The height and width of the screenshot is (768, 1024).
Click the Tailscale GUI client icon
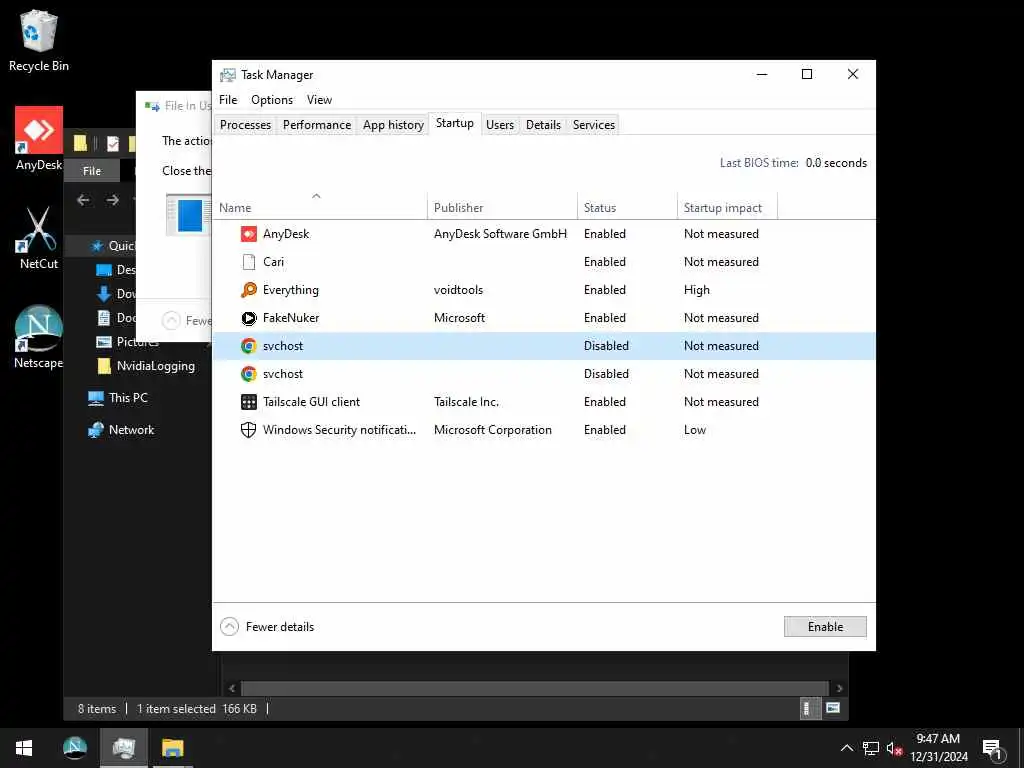coord(249,402)
